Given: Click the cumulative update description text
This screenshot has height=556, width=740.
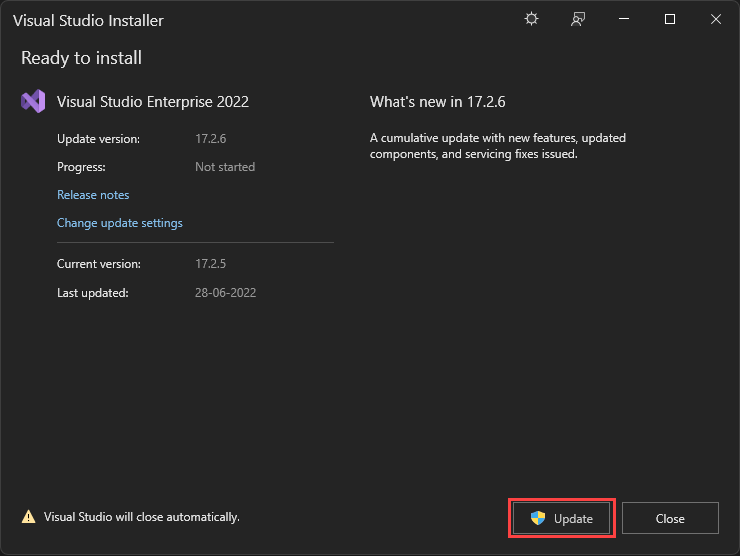Looking at the screenshot, I should tap(497, 146).
